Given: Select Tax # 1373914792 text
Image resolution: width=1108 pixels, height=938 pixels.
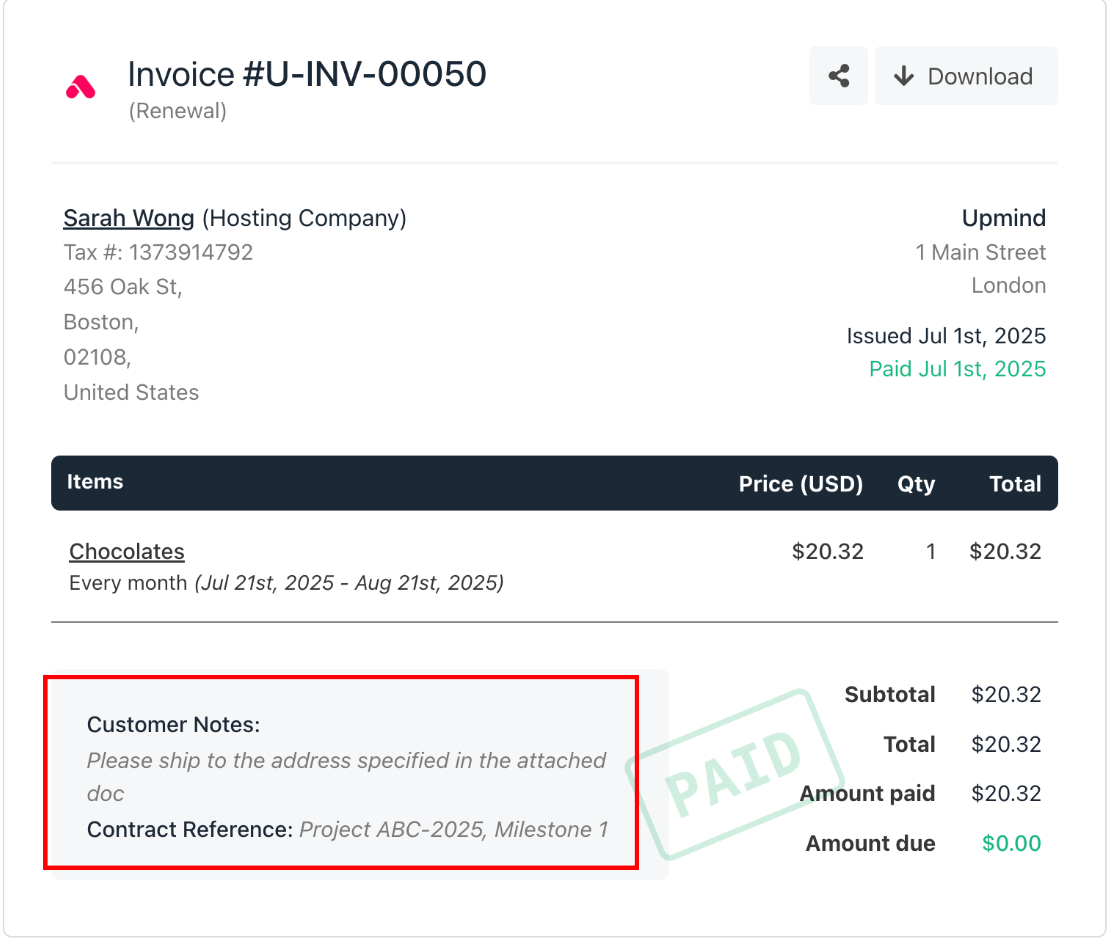Looking at the screenshot, I should point(158,252).
